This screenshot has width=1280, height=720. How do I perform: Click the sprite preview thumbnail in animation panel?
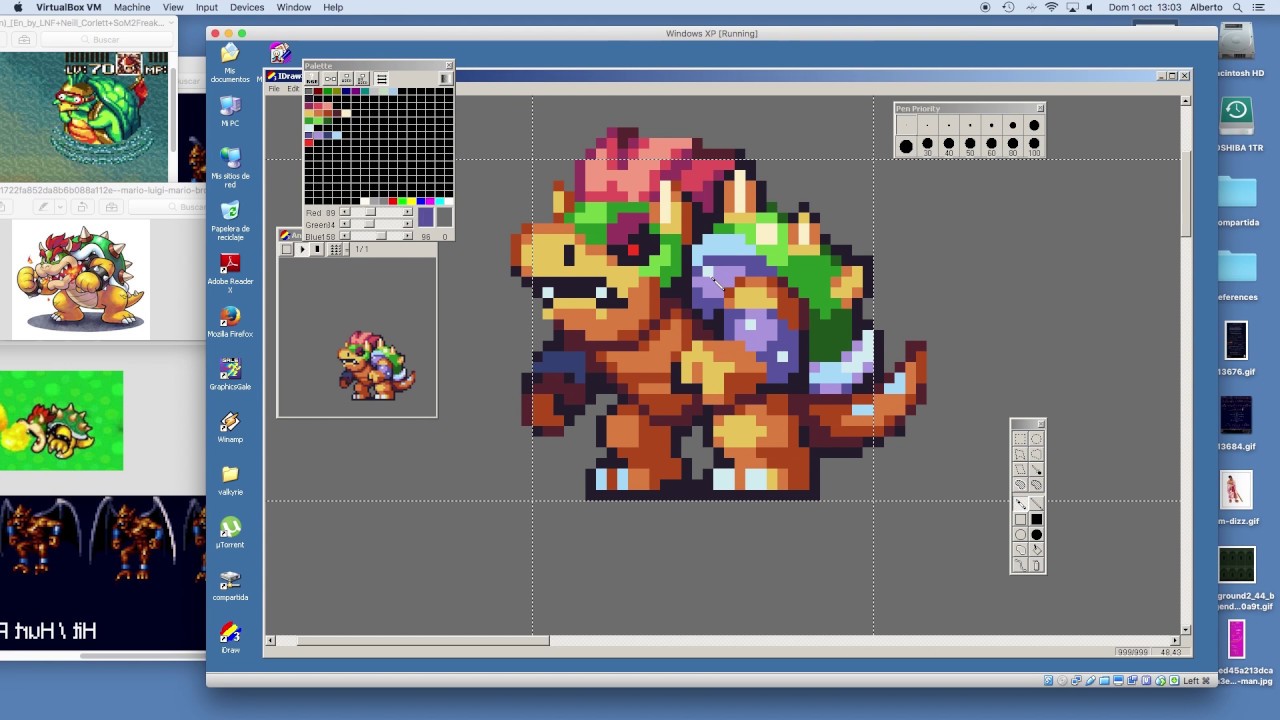(376, 366)
